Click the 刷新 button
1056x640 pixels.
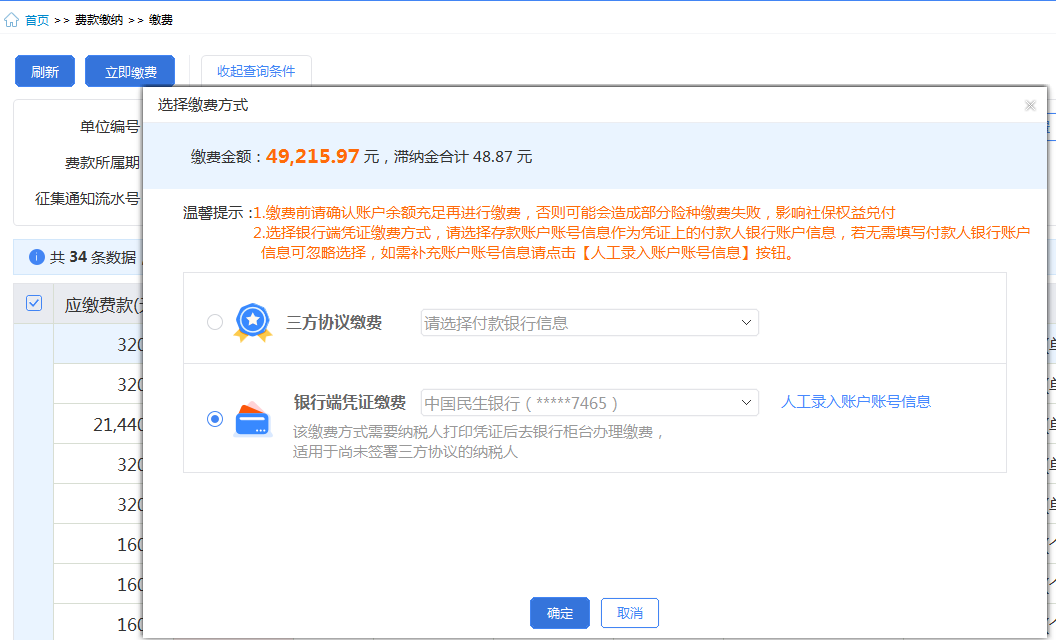pyautogui.click(x=45, y=71)
